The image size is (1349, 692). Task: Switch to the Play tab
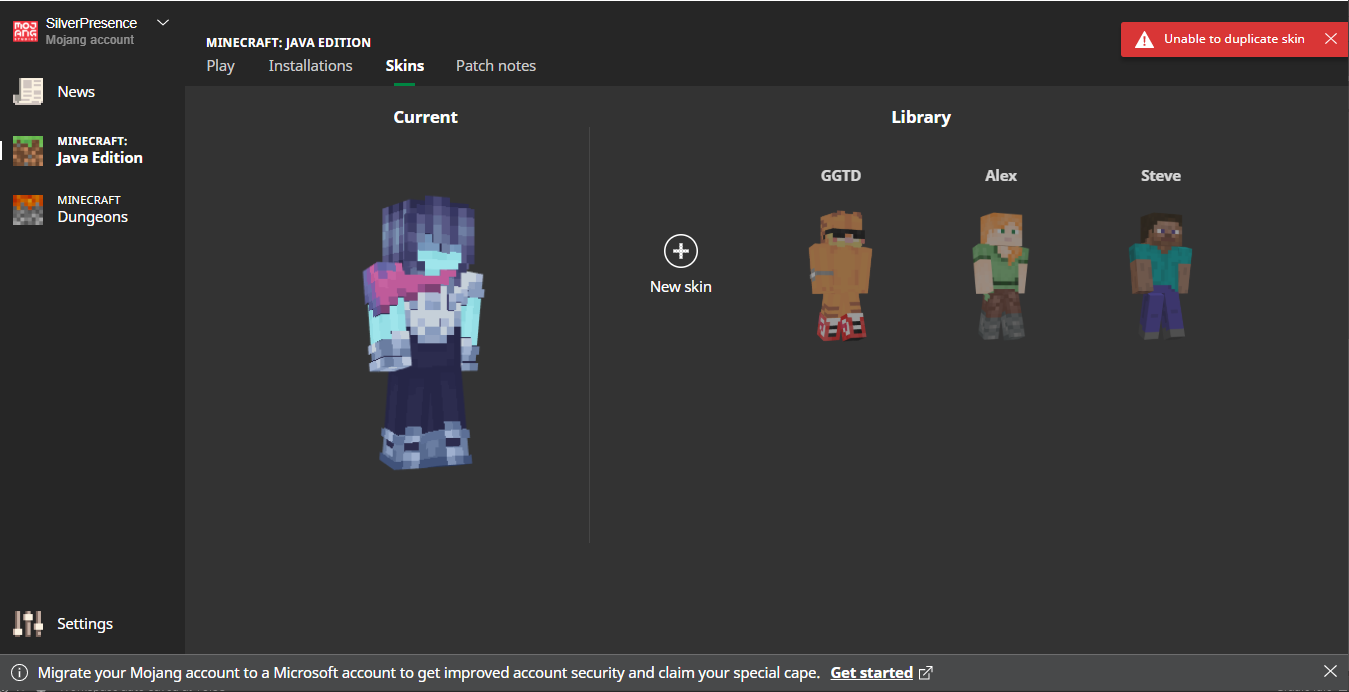coord(220,66)
